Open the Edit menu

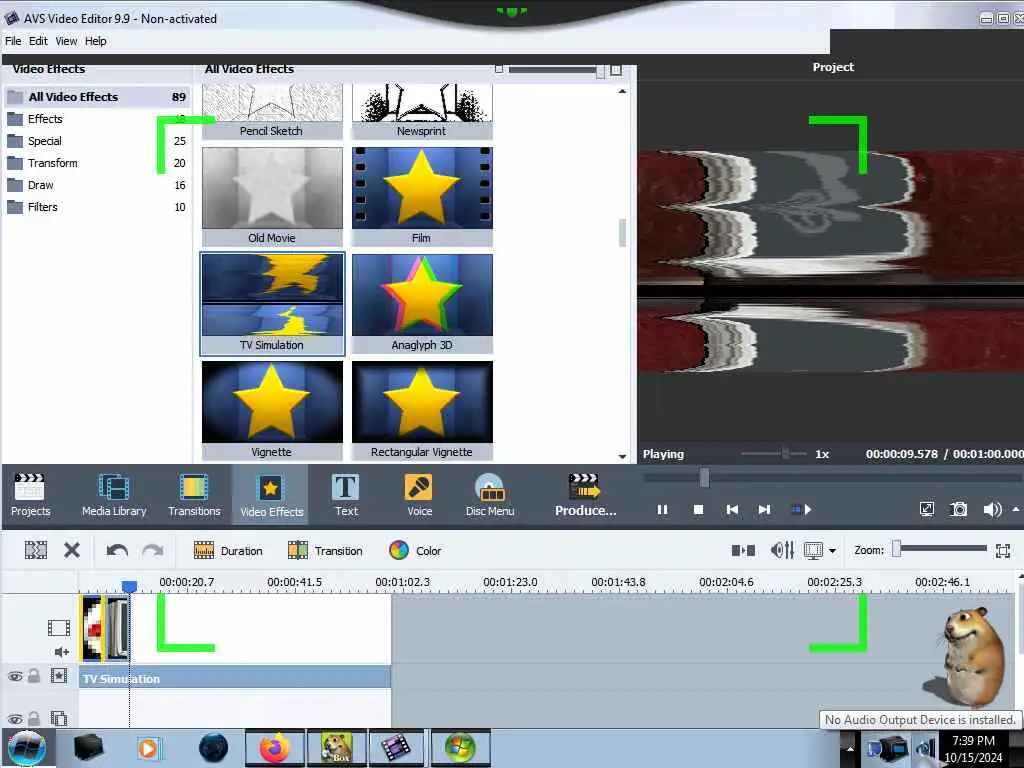tap(38, 41)
